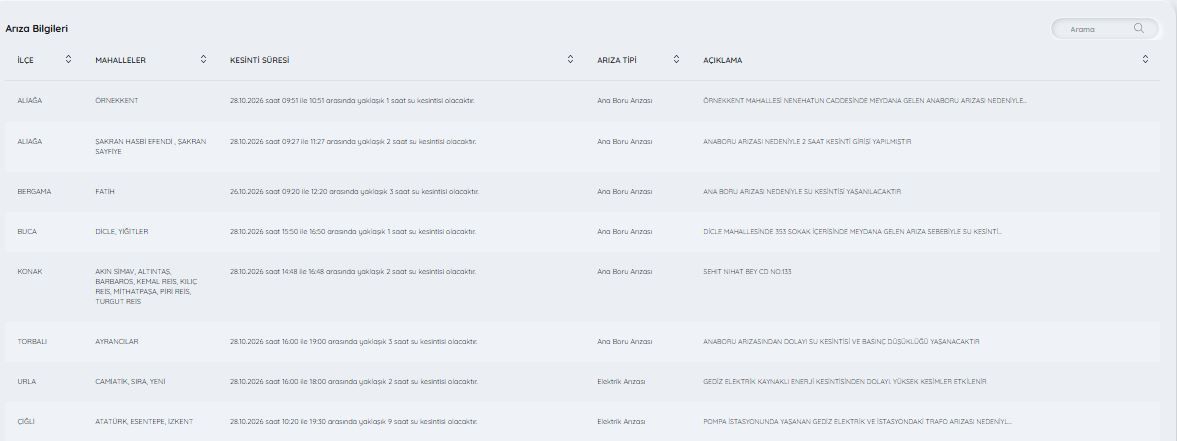The height and width of the screenshot is (441, 1177).
Task: Select the AYRANCILAR neighborhood cell
Action: 117,342
